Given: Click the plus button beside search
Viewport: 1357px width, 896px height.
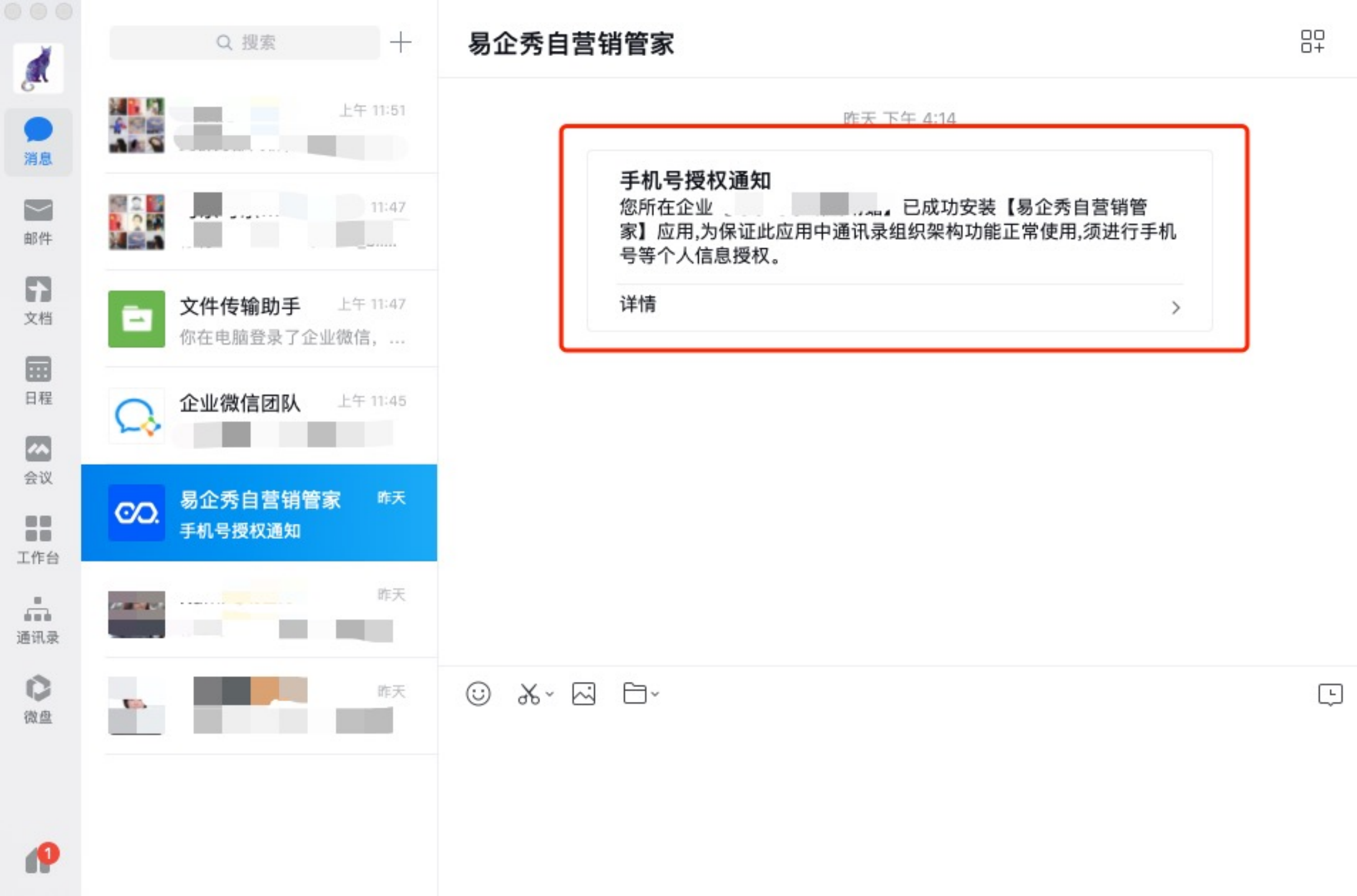Looking at the screenshot, I should tap(400, 42).
